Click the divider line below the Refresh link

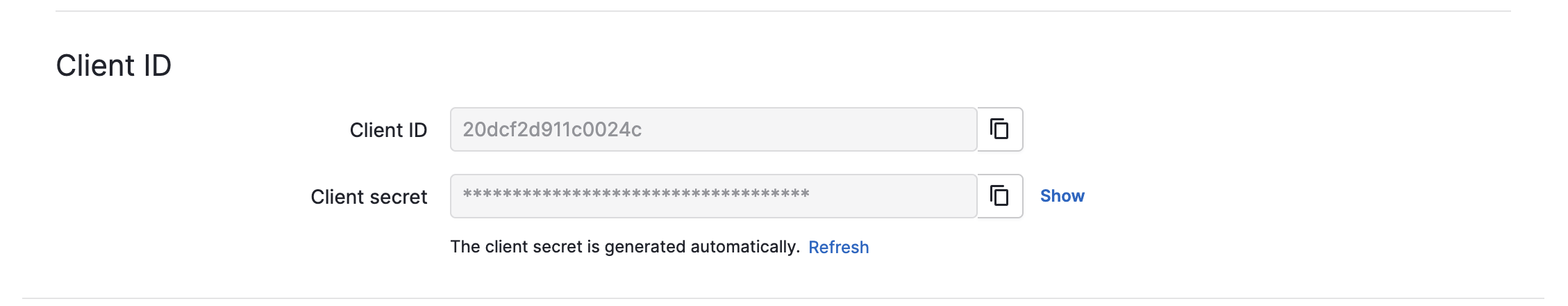(x=783, y=299)
